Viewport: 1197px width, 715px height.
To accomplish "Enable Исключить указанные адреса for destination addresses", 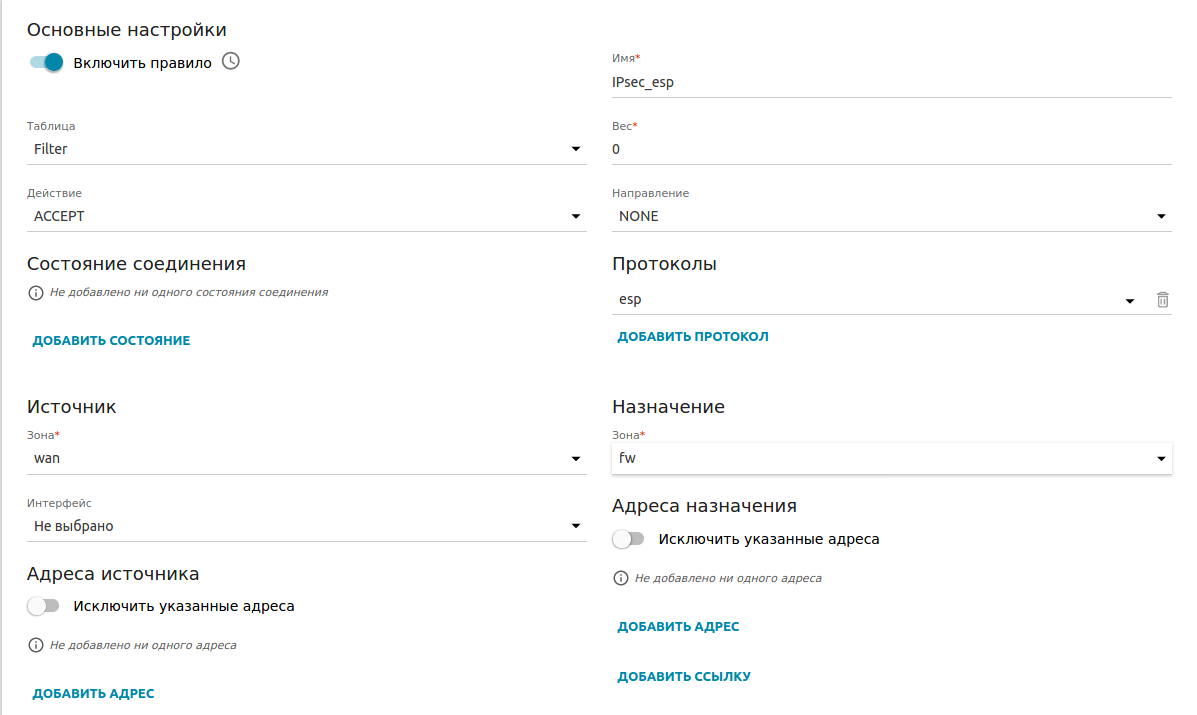I will 629,539.
